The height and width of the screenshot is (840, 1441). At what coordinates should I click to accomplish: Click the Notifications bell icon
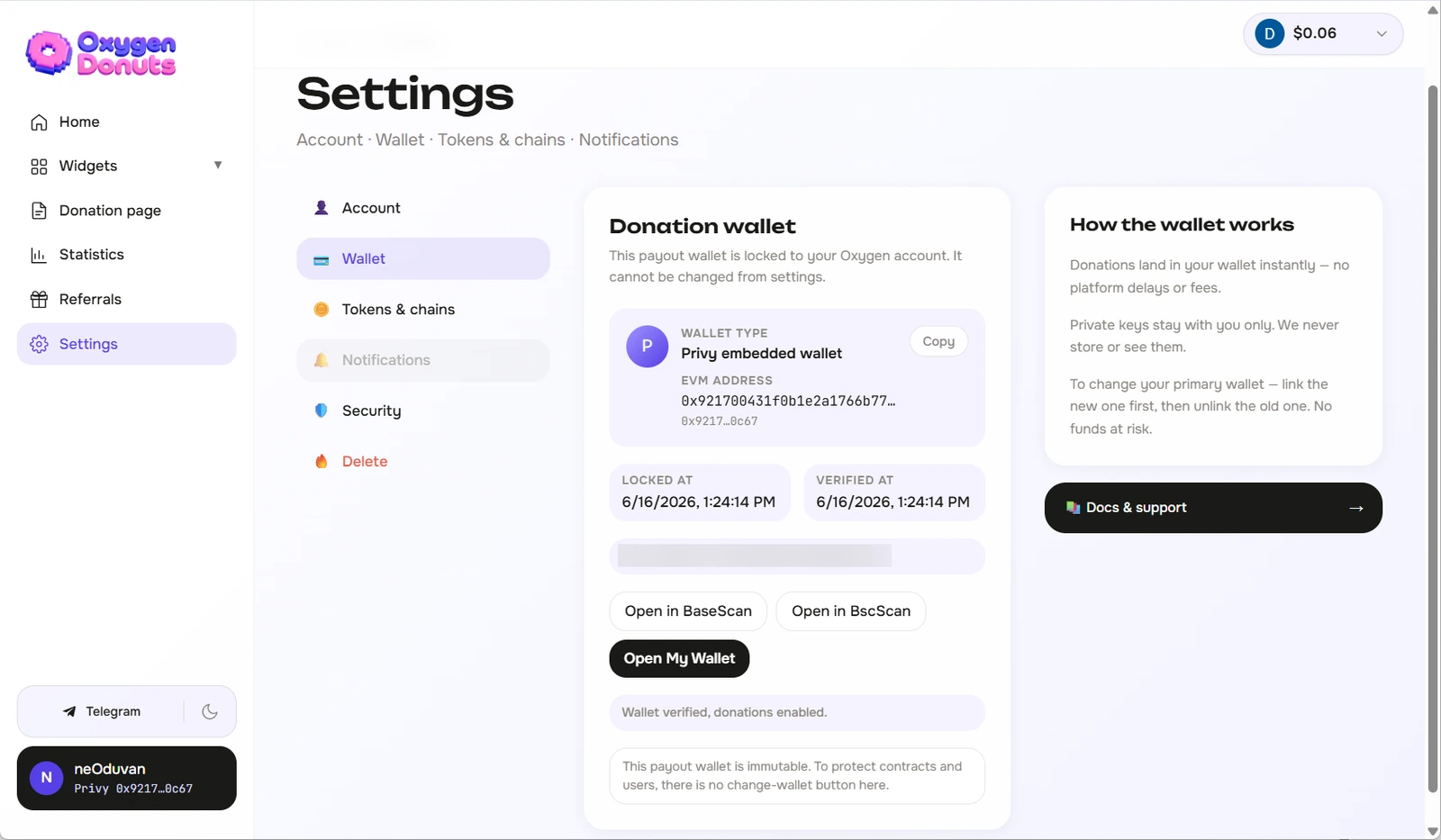point(322,360)
